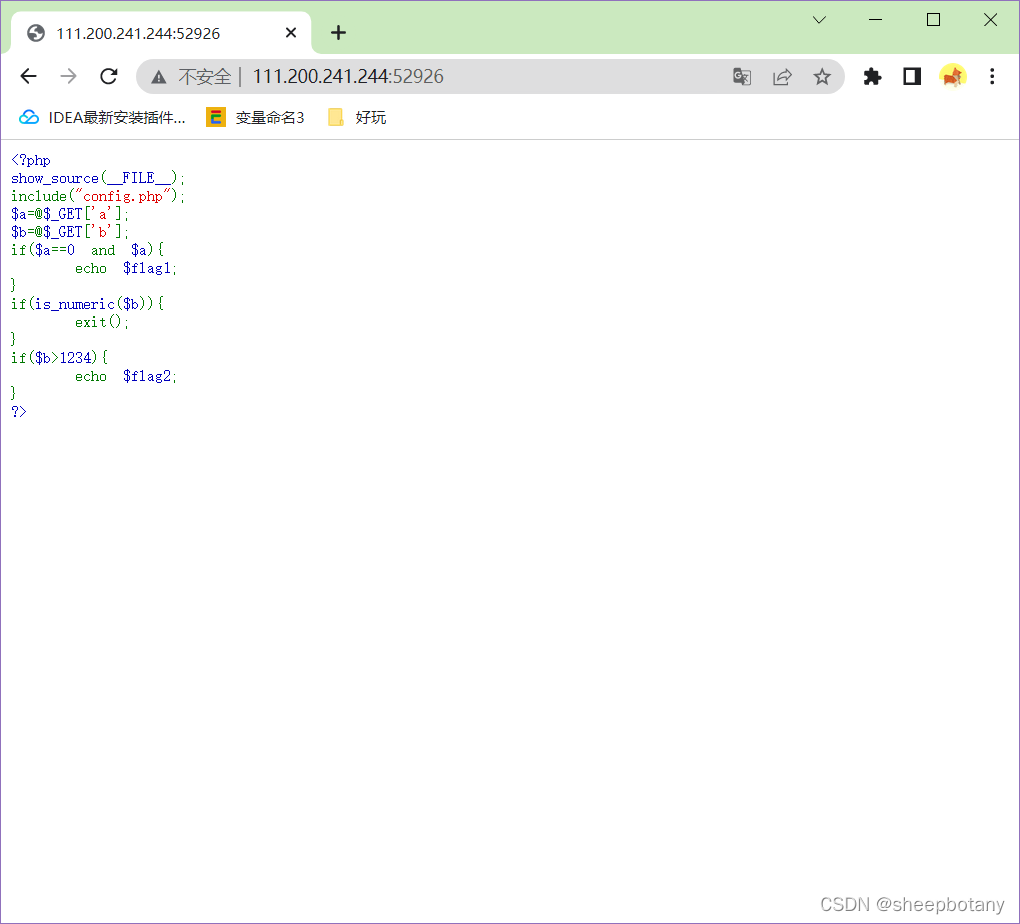Open a new tab with plus button

(x=338, y=33)
